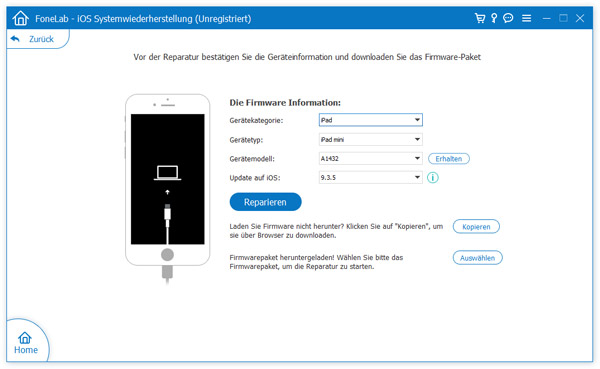Click the key register icon
600x369 pixels.
point(494,18)
